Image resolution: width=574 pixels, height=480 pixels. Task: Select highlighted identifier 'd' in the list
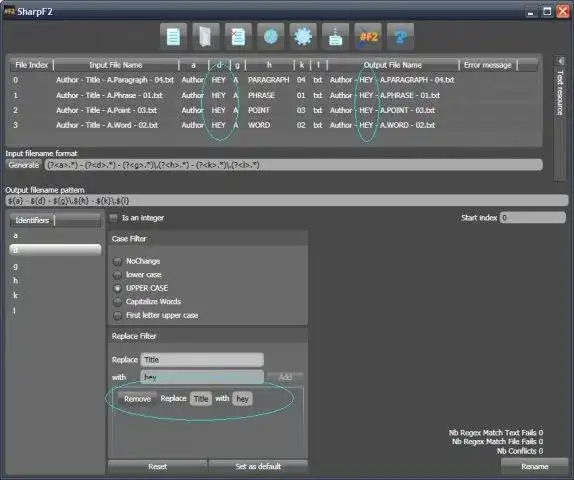click(x=55, y=250)
